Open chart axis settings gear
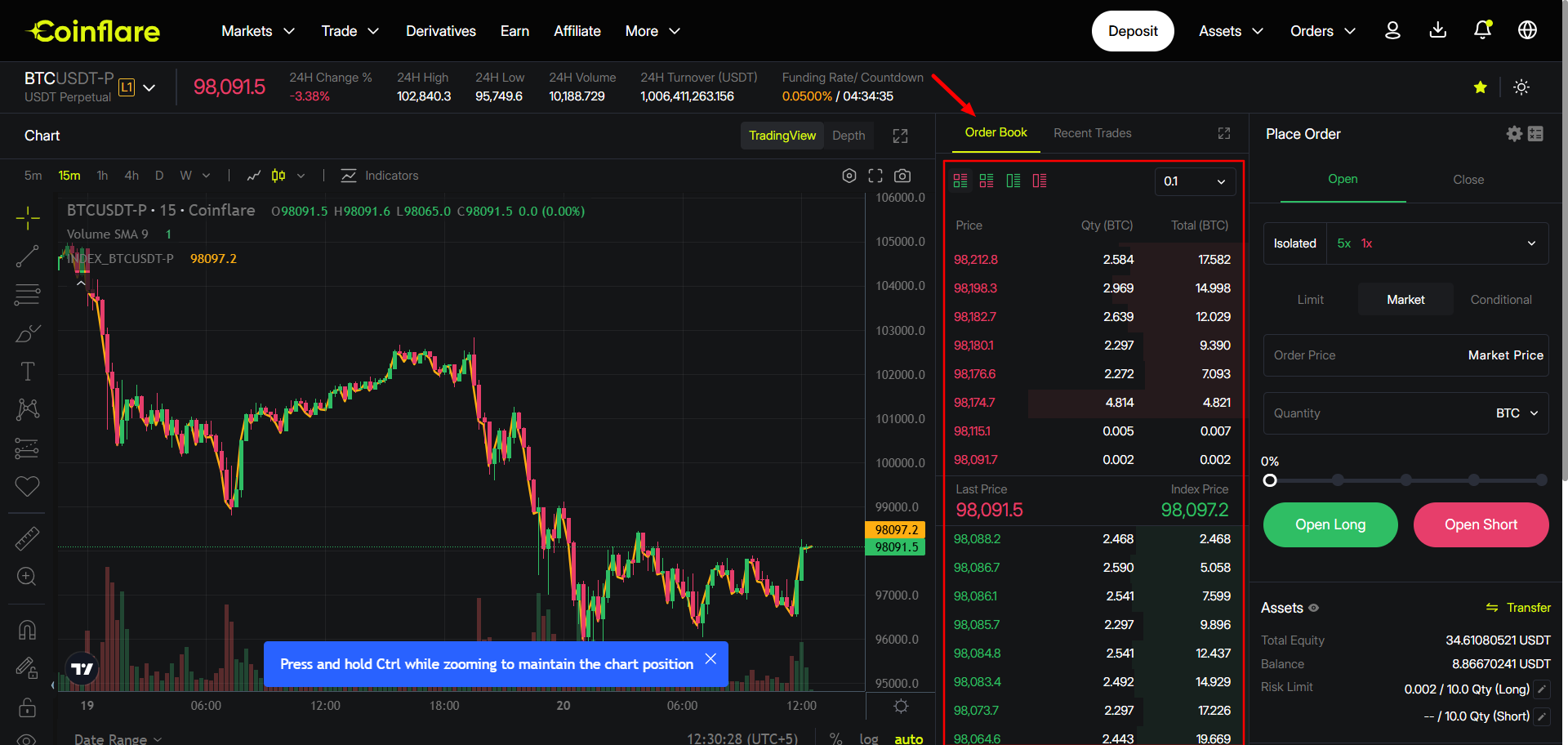This screenshot has width=1568, height=745. pos(901,706)
